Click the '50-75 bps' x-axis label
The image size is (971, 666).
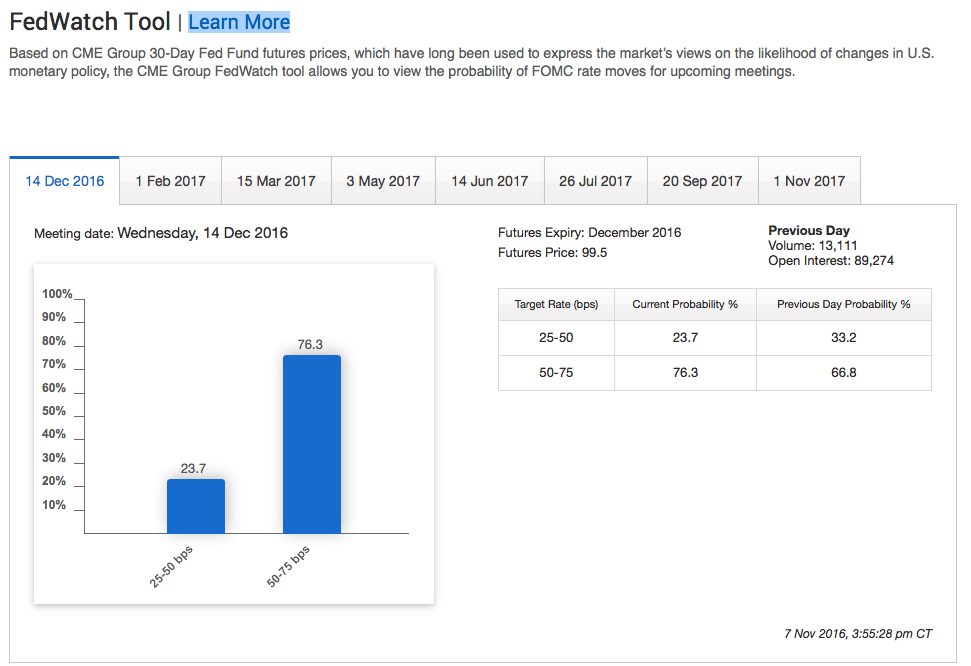point(288,566)
